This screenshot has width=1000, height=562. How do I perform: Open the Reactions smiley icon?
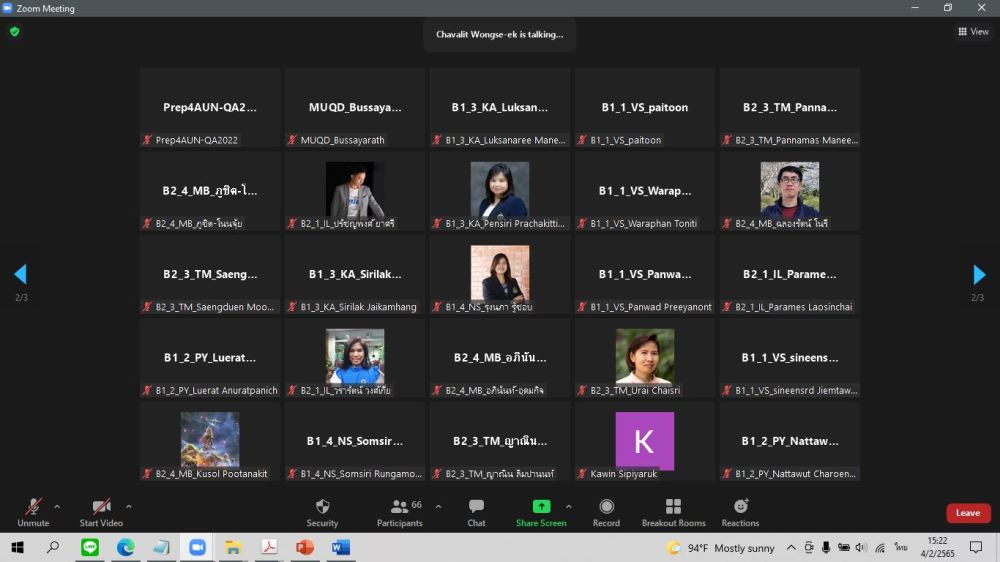click(740, 507)
